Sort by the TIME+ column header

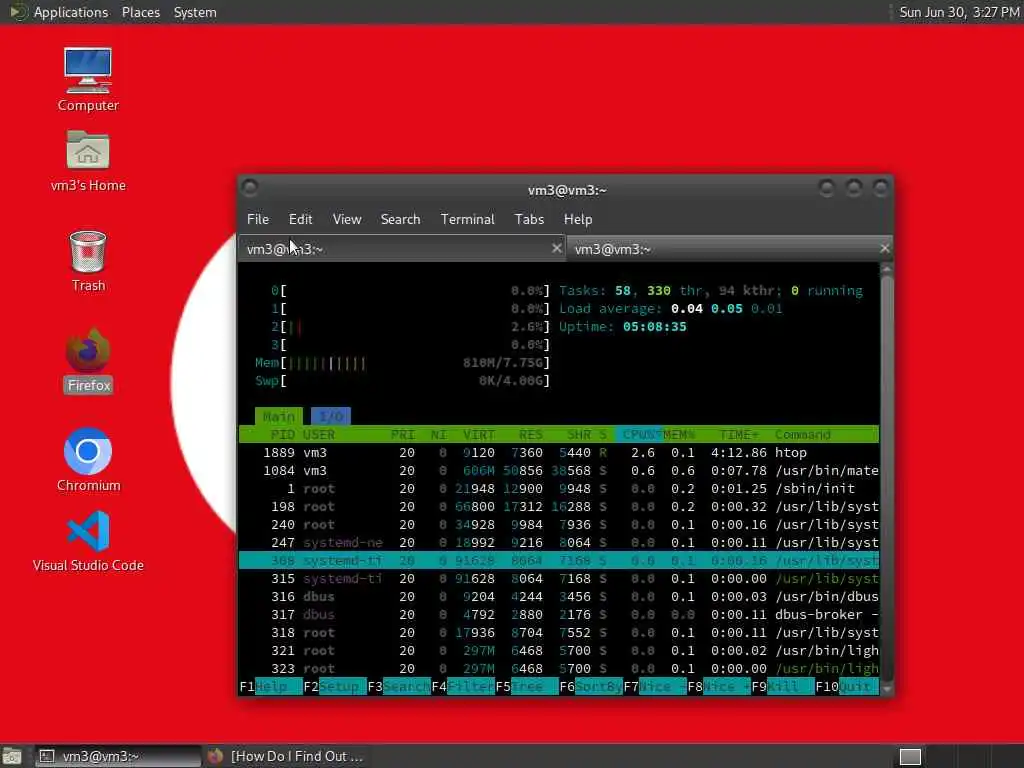point(739,434)
